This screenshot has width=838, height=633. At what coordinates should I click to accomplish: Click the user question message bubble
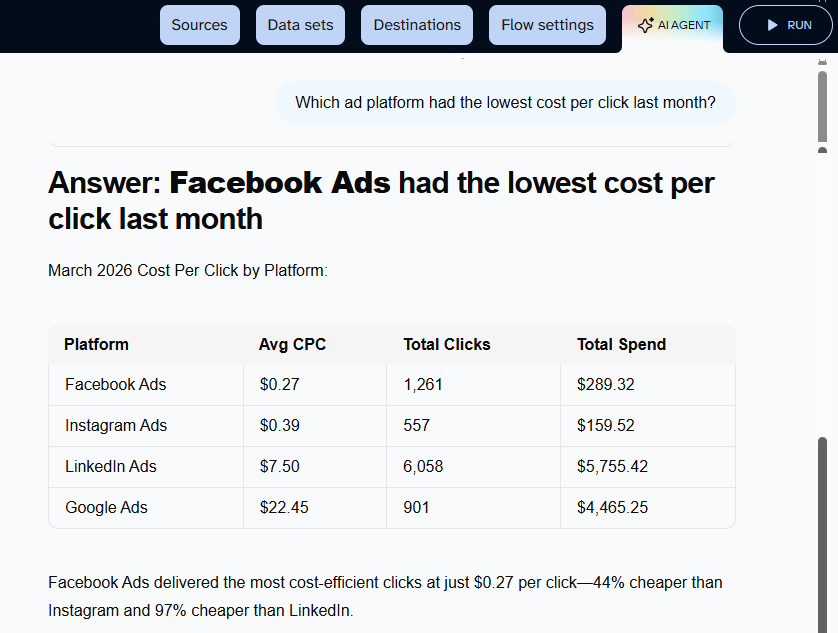pos(505,103)
